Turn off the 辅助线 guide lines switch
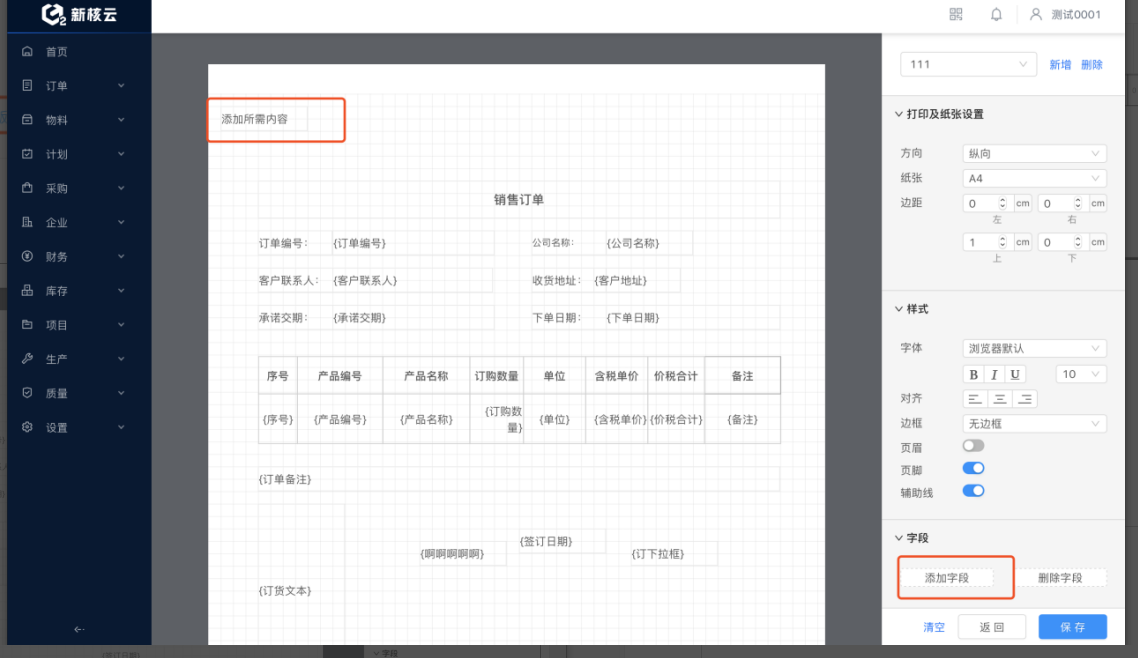Image resolution: width=1138 pixels, height=658 pixels. click(x=973, y=490)
